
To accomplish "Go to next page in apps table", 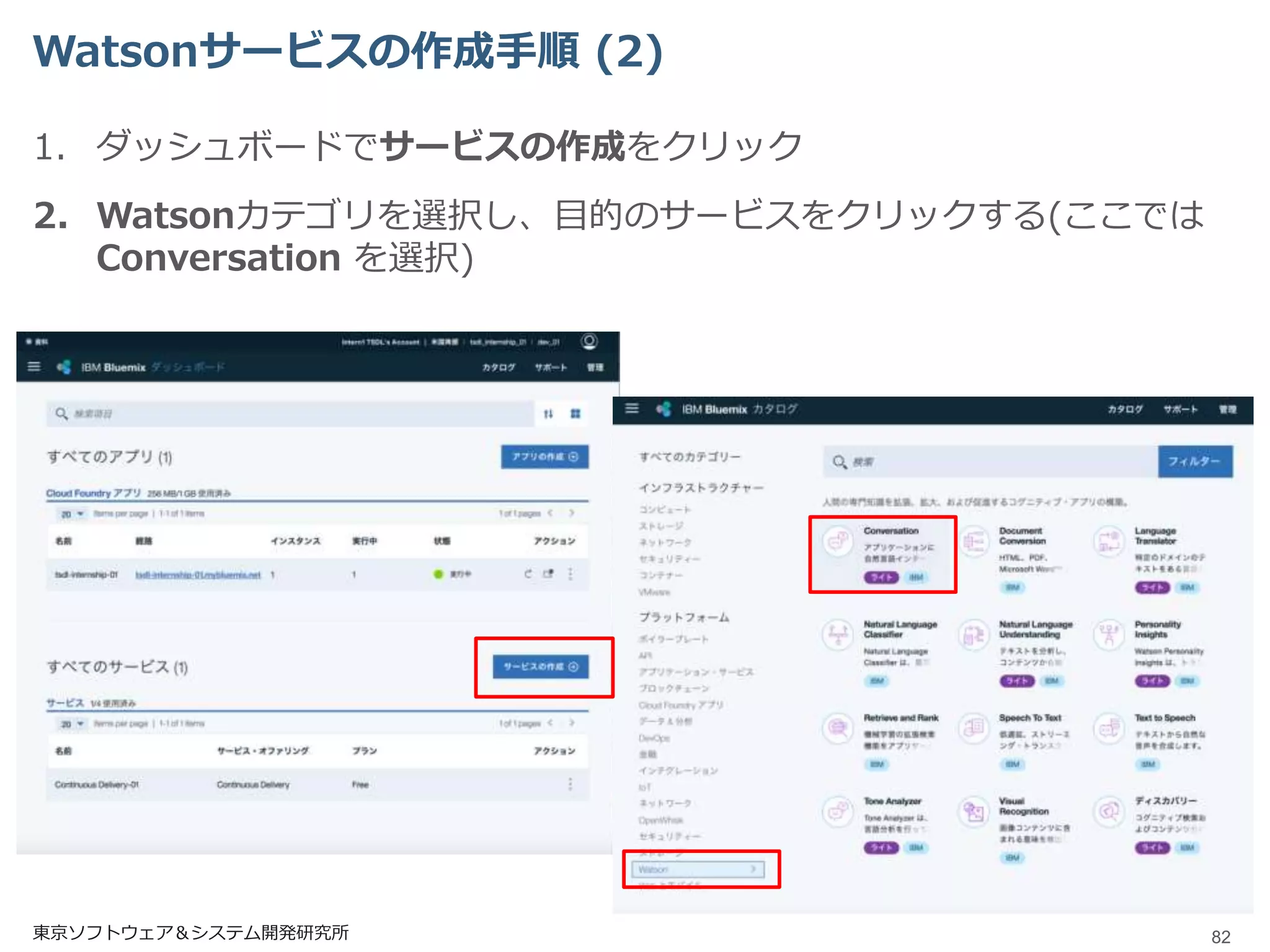I will click(571, 513).
